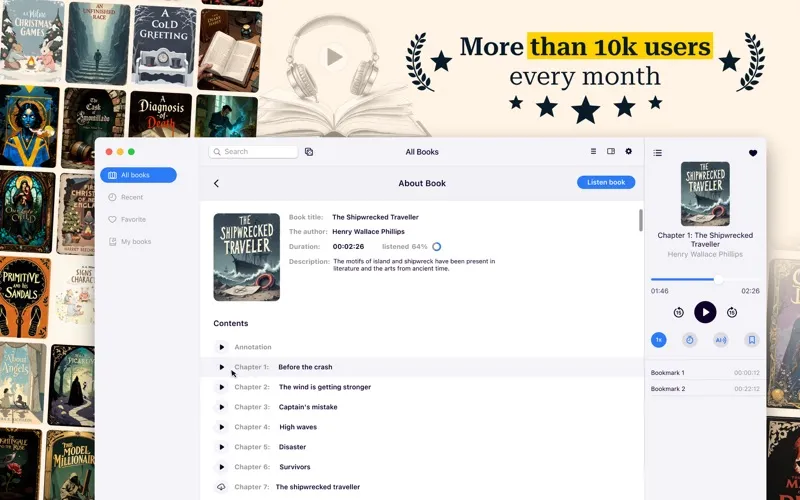Open the sleep timer icon
This screenshot has height=500, width=800.
(x=689, y=340)
